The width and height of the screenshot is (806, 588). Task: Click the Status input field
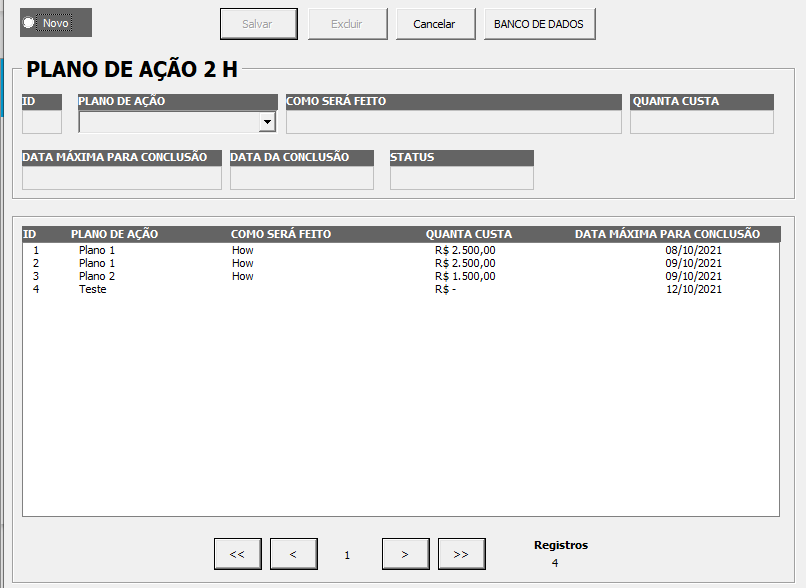coord(461,177)
